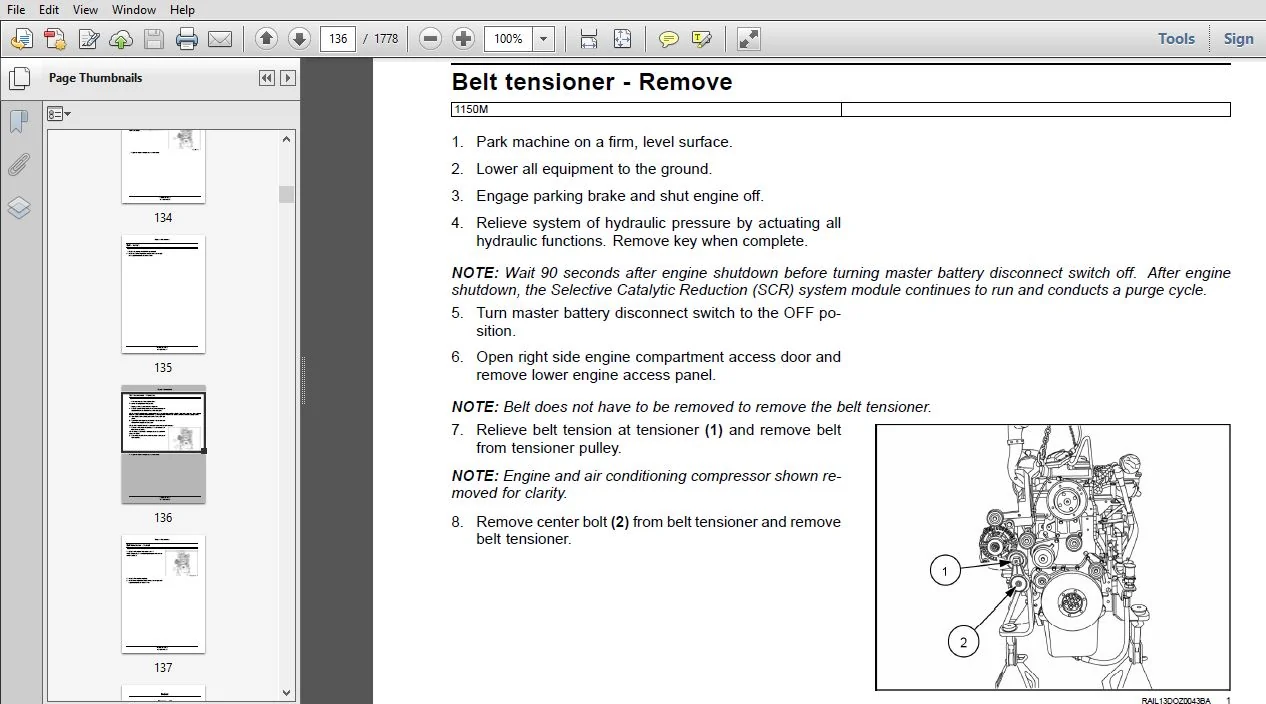
Task: Go to next page with down arrow
Action: (x=299, y=39)
